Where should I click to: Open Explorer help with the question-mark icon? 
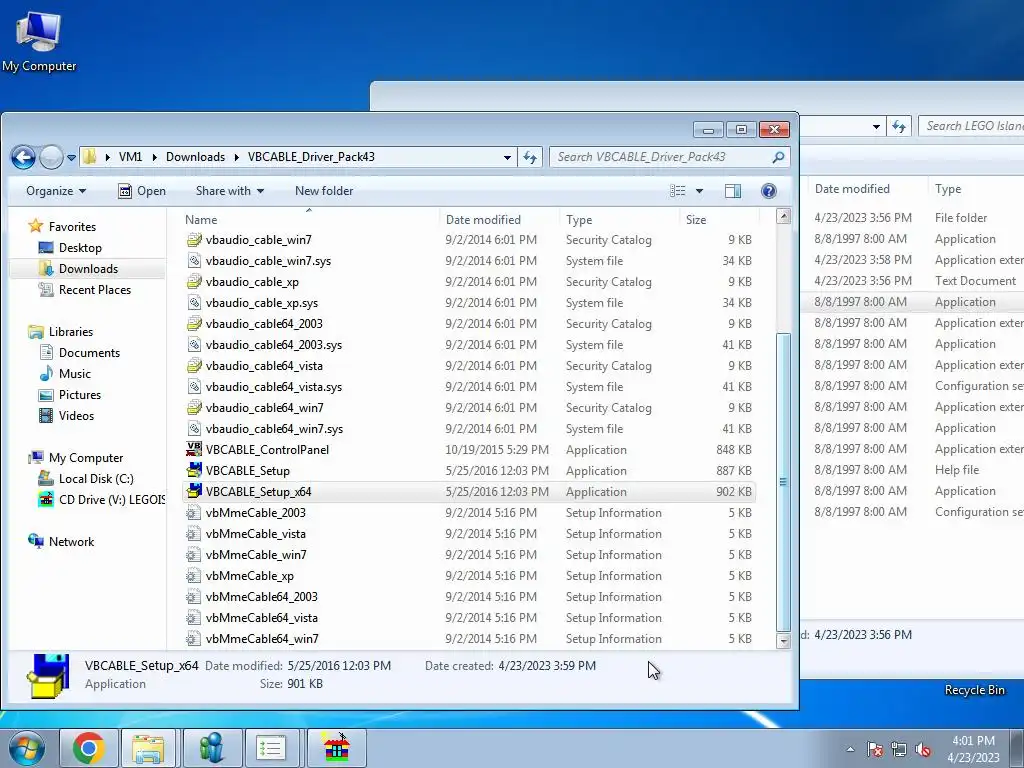coord(769,191)
